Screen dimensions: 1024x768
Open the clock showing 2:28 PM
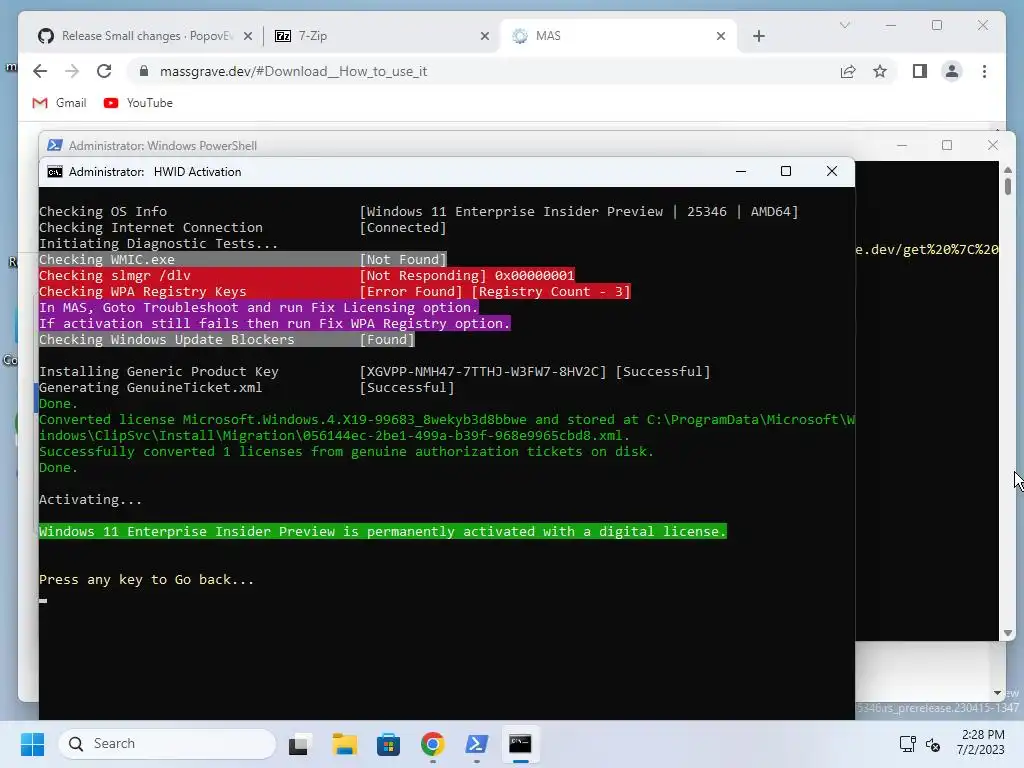click(980, 743)
